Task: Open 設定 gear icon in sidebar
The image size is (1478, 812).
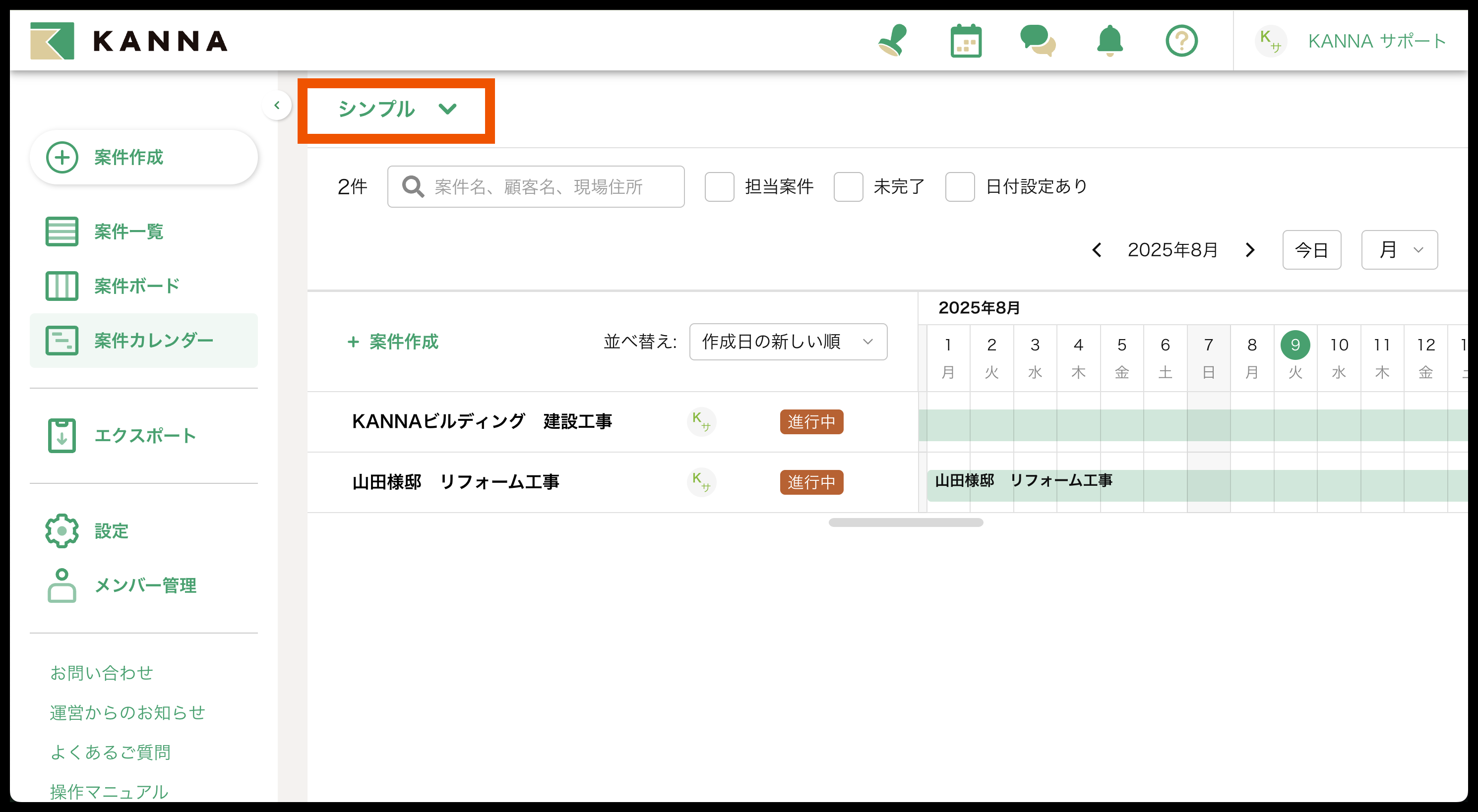Action: [62, 530]
